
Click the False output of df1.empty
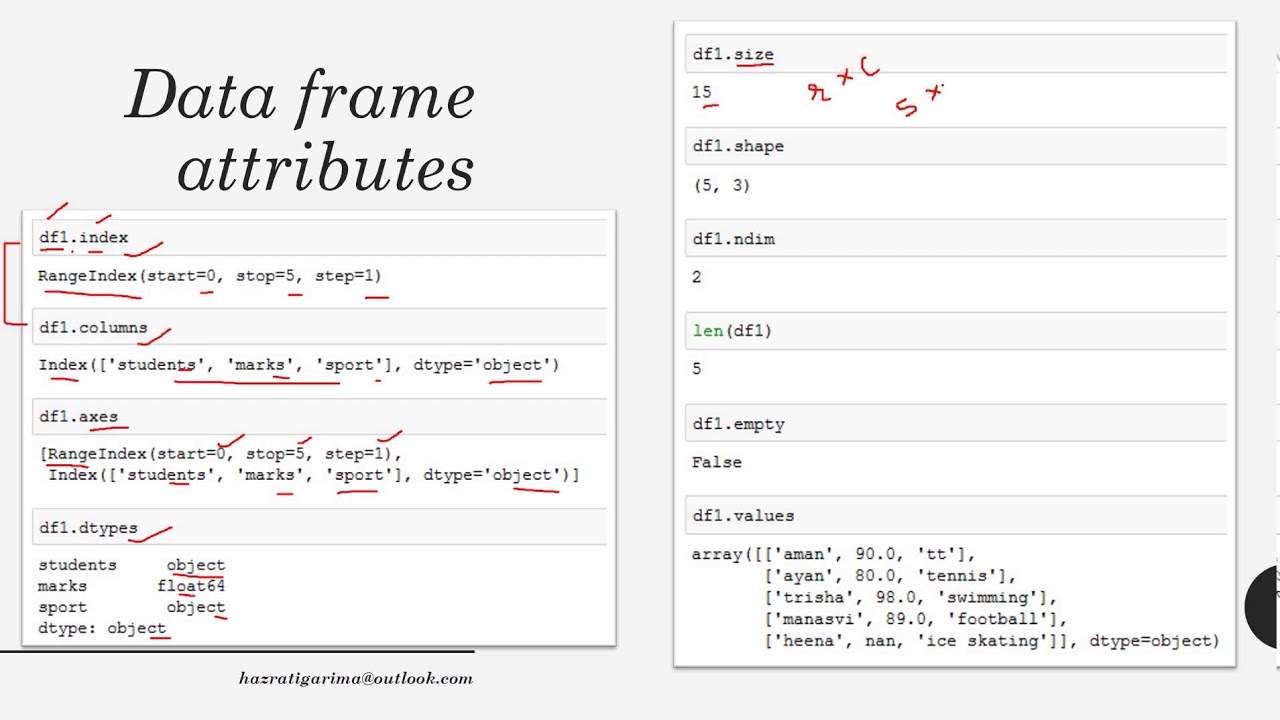click(x=717, y=462)
